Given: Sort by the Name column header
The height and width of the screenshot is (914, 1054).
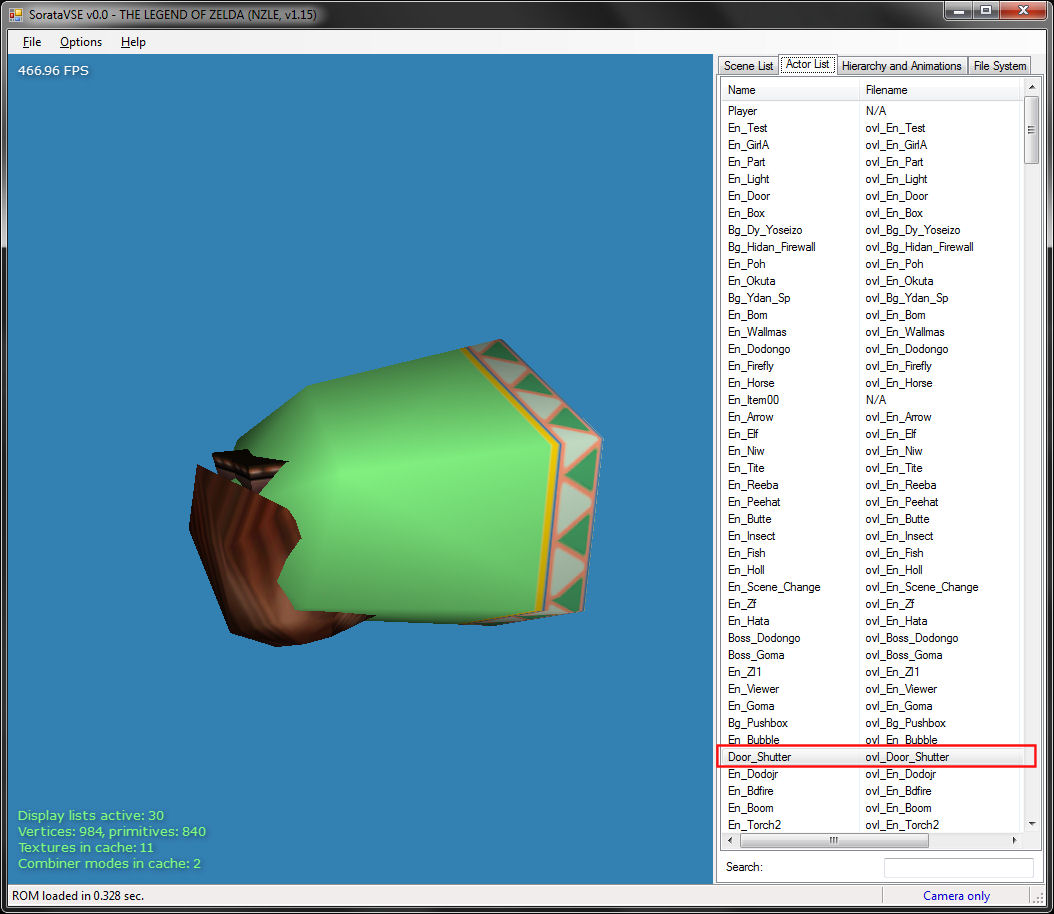Looking at the screenshot, I should [790, 90].
